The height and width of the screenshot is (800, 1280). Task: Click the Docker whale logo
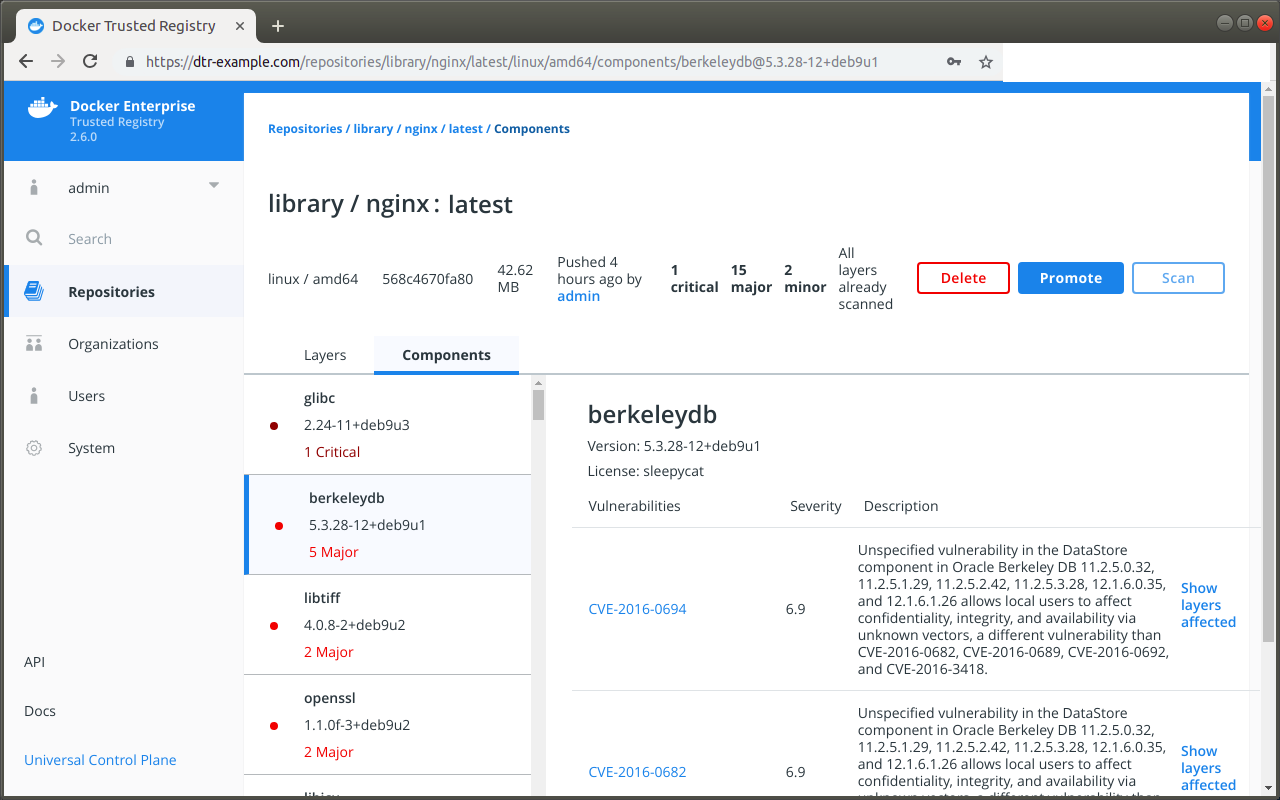[x=42, y=108]
